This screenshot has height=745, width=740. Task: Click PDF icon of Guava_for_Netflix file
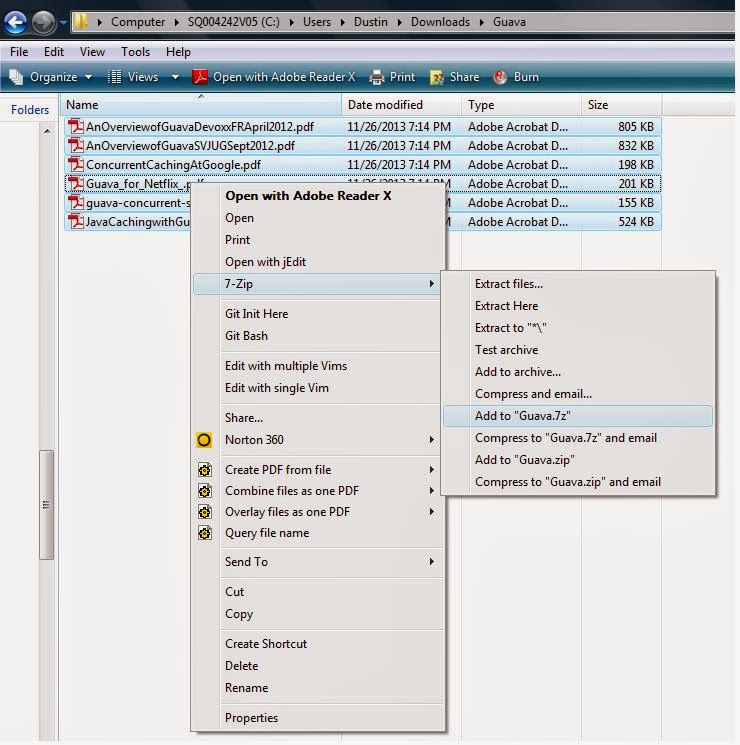(76, 183)
